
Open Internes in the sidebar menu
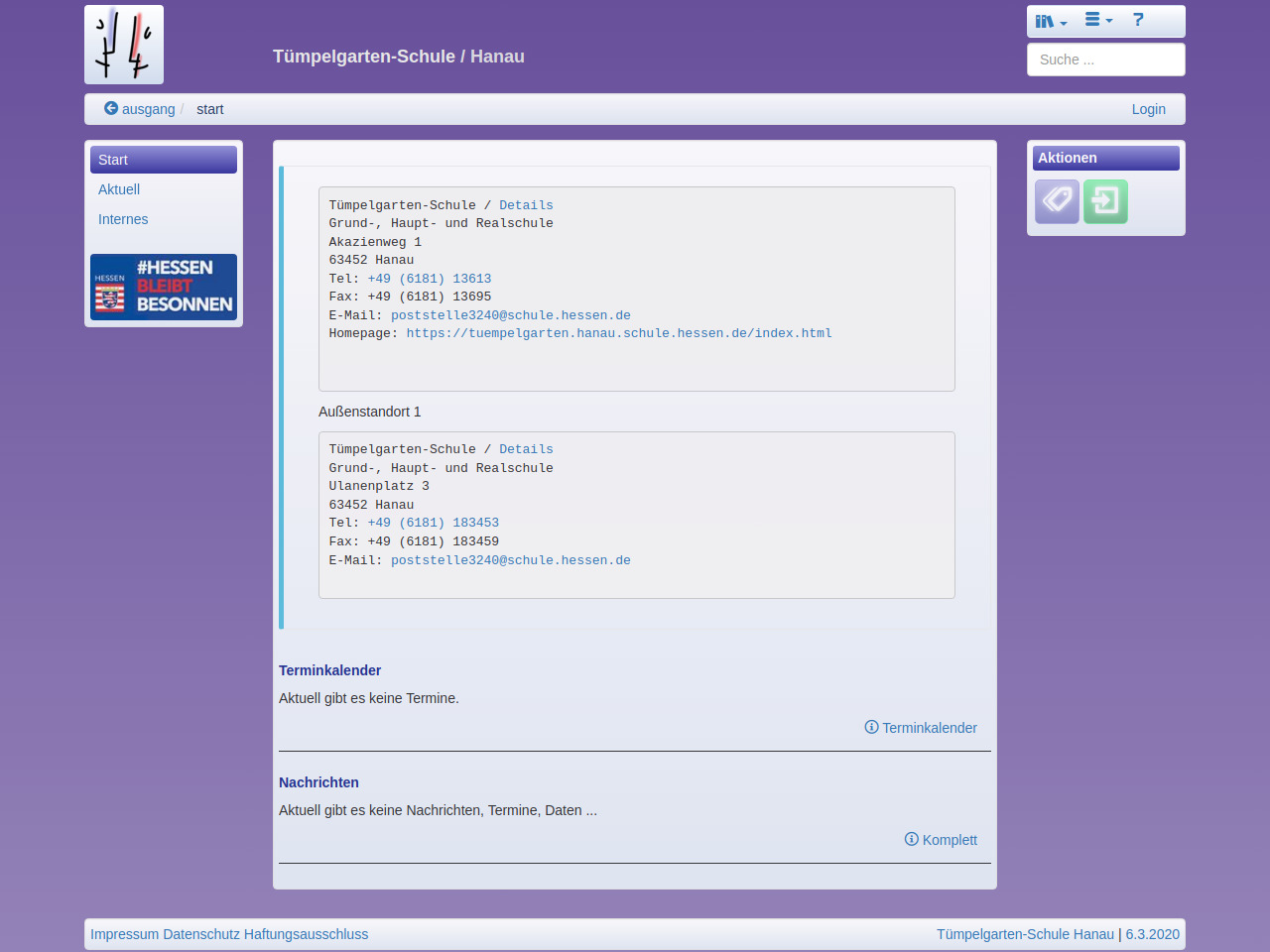123,219
